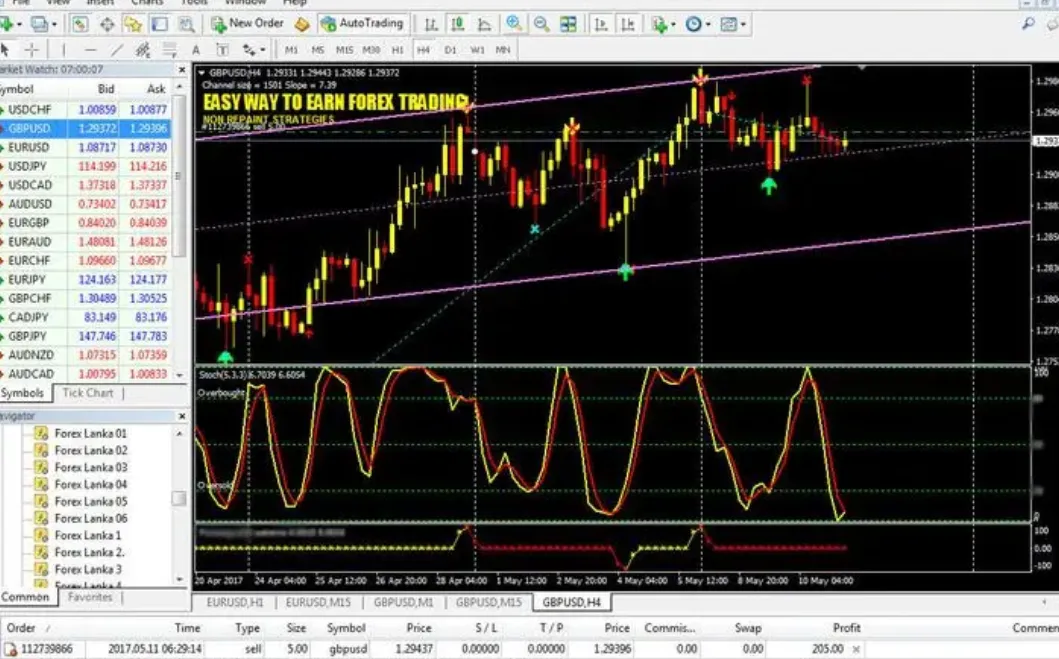Select the vertical line drawing tool
Image resolution: width=1059 pixels, height=659 pixels.
tap(63, 49)
